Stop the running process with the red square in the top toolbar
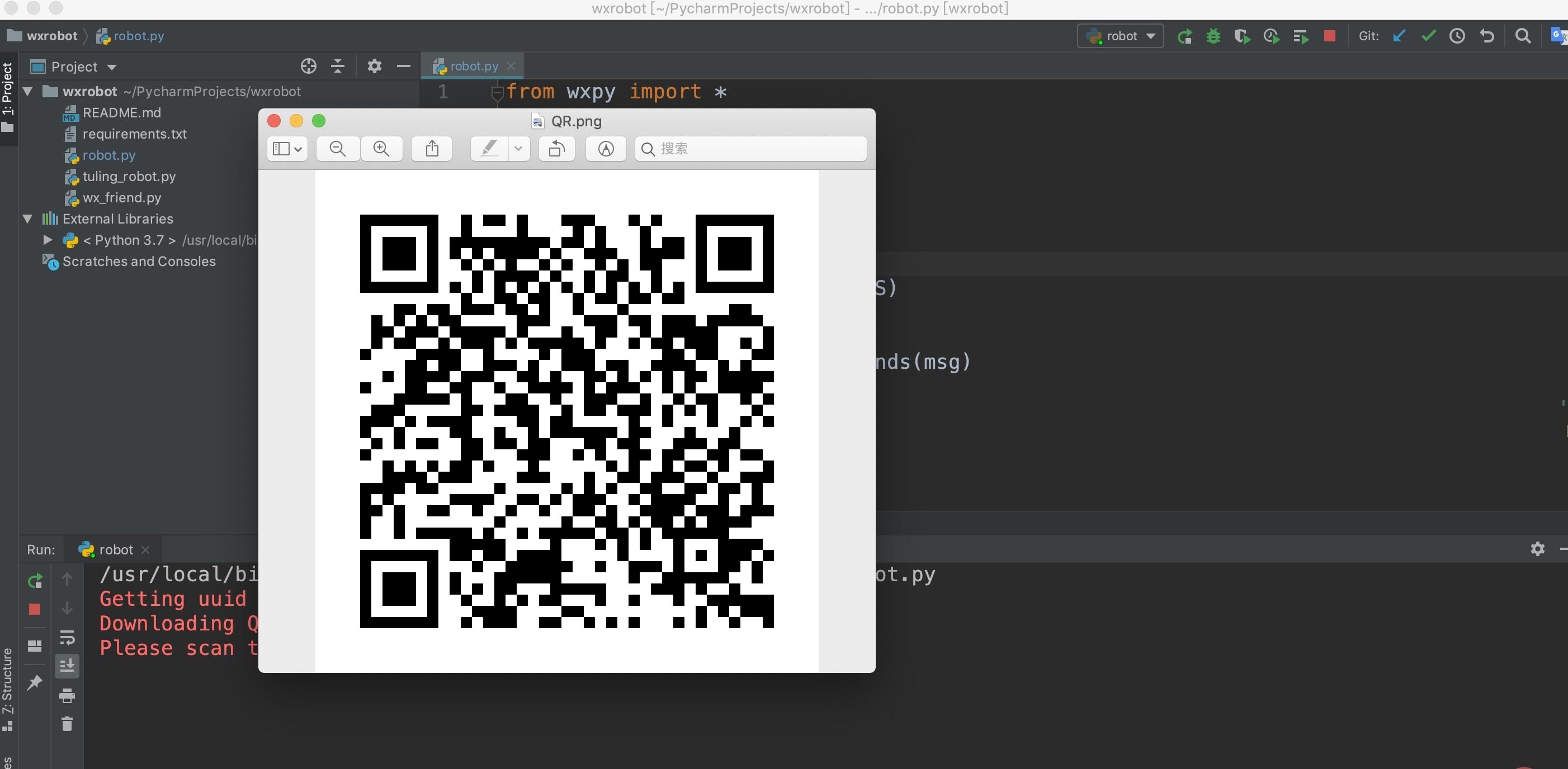 pyautogui.click(x=1329, y=36)
